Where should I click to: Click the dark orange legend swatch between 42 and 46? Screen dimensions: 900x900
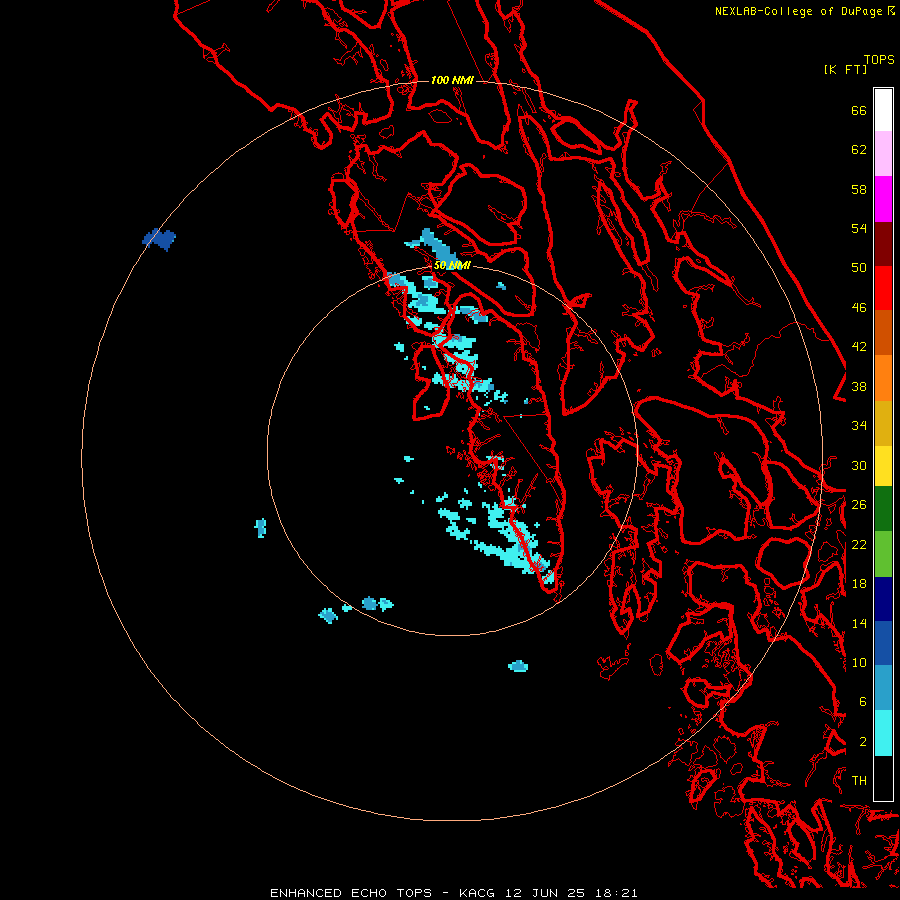click(x=883, y=333)
